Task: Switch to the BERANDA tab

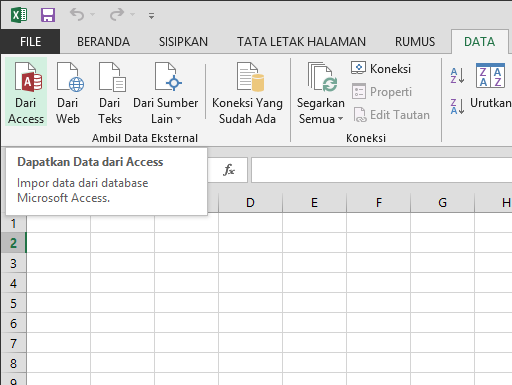Action: (103, 42)
